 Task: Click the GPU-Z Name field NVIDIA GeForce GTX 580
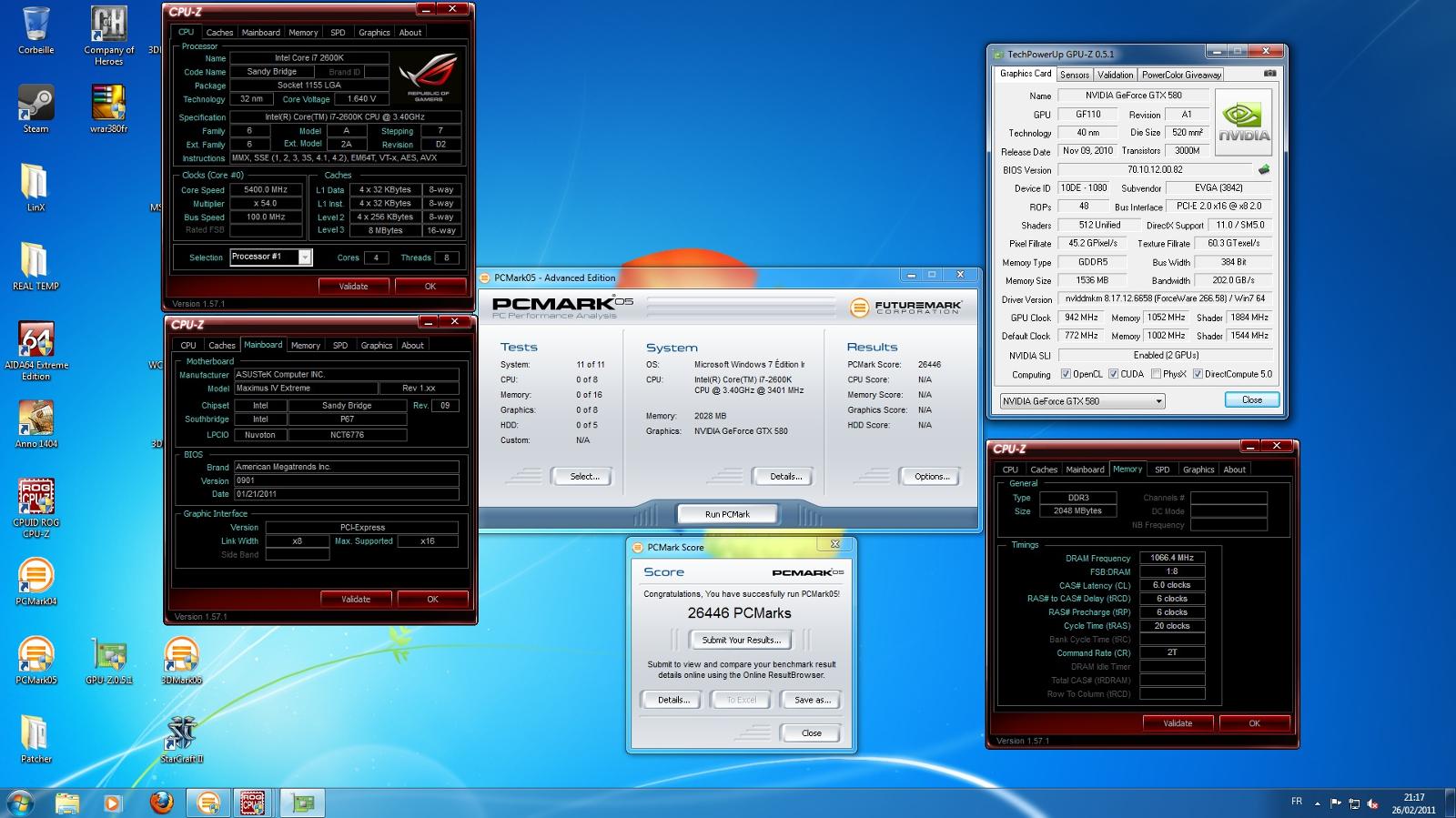[1133, 95]
